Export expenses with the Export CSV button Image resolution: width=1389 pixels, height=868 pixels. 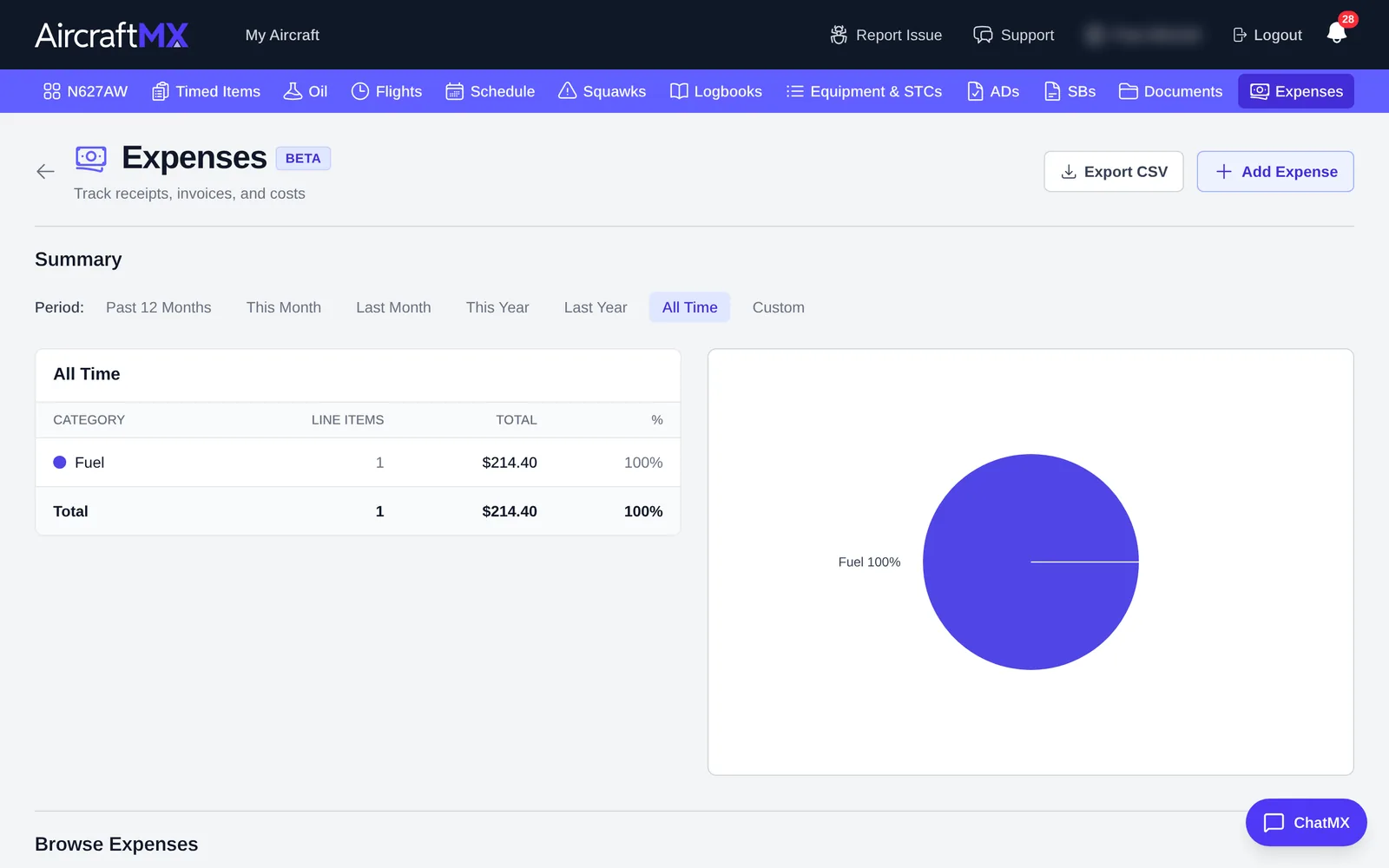1114,172
